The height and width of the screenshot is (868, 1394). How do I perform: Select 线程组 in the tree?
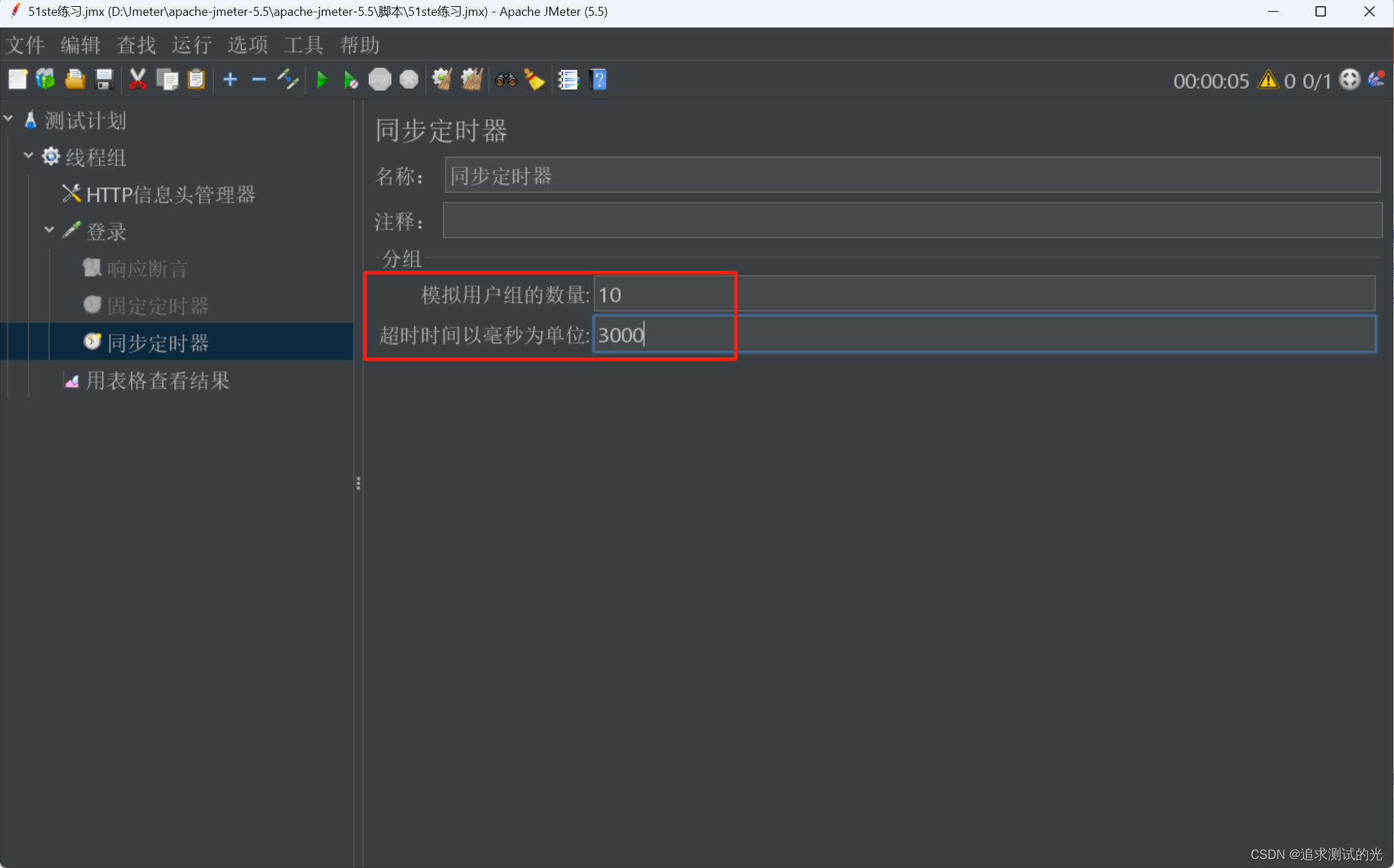[96, 158]
